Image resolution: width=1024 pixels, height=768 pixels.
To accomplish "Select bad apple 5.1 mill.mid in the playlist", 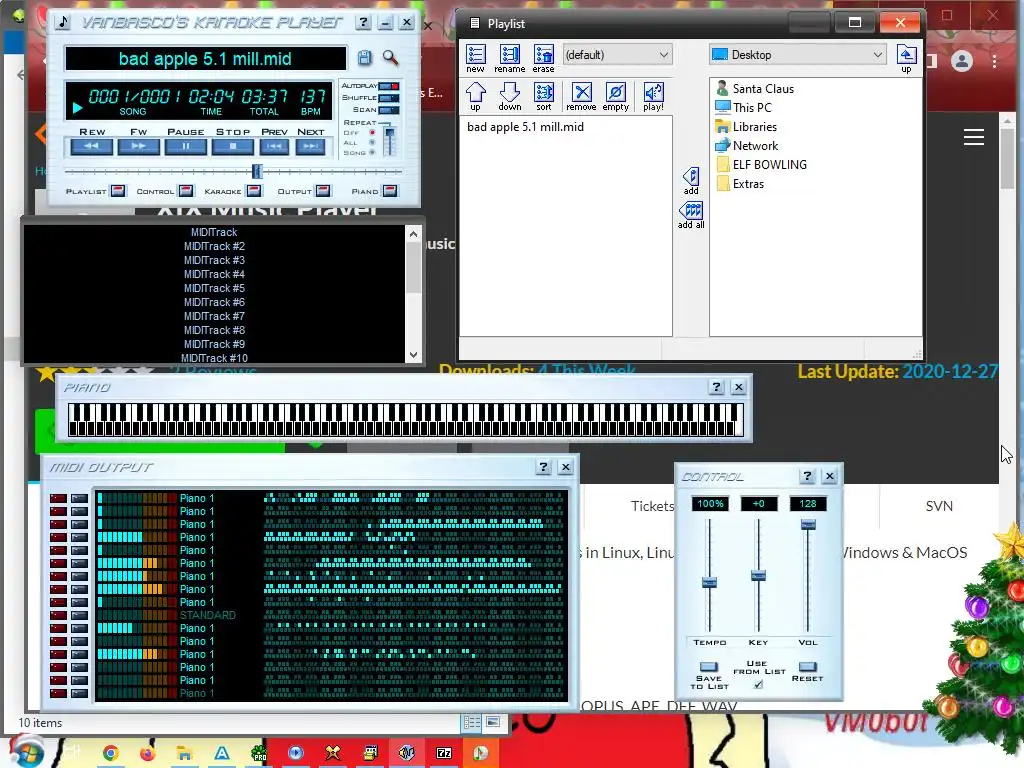I will (525, 127).
